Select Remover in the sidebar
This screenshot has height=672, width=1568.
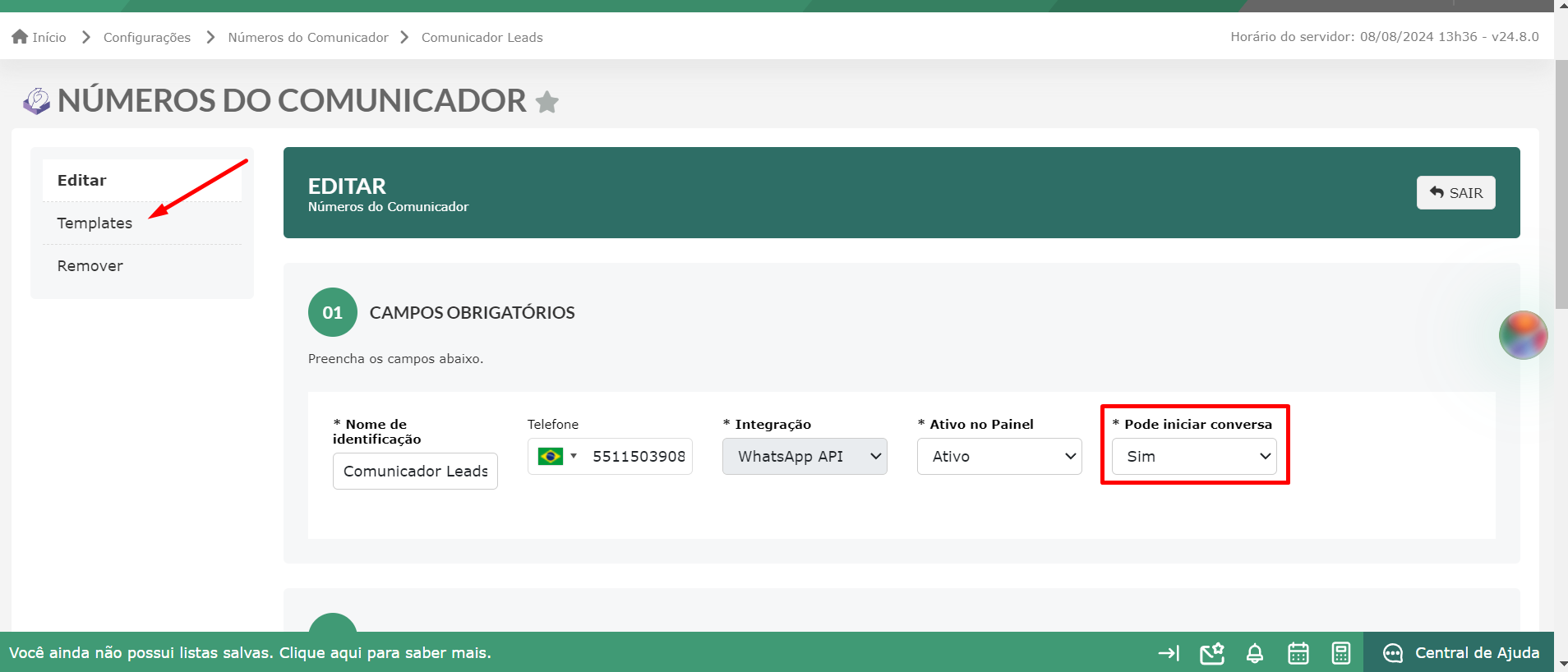point(142,266)
